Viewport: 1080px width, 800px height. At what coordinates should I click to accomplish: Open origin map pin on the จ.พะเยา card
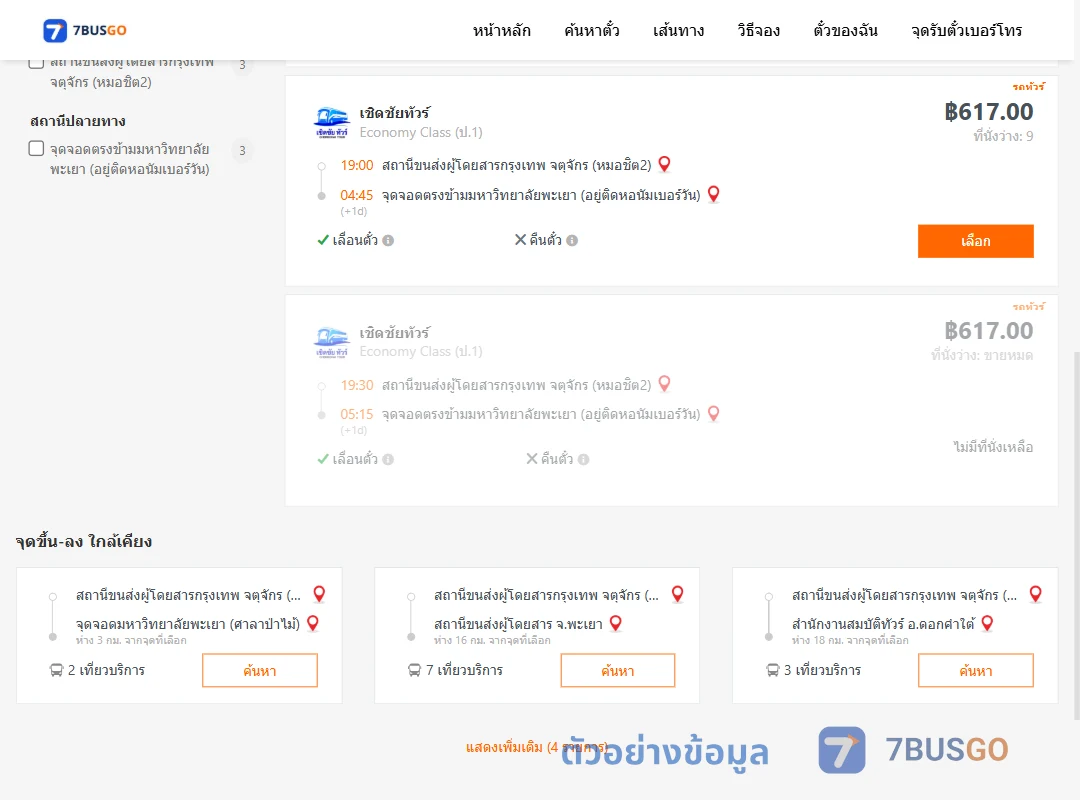[x=678, y=594]
